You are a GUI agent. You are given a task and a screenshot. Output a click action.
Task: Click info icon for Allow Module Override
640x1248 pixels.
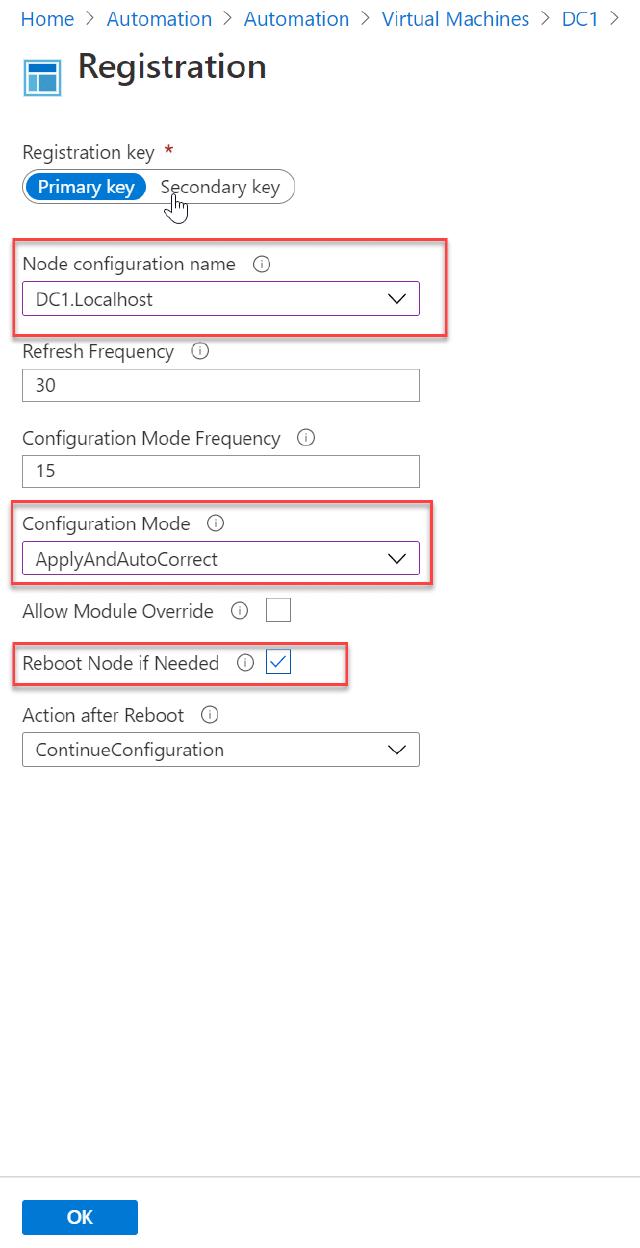(239, 610)
